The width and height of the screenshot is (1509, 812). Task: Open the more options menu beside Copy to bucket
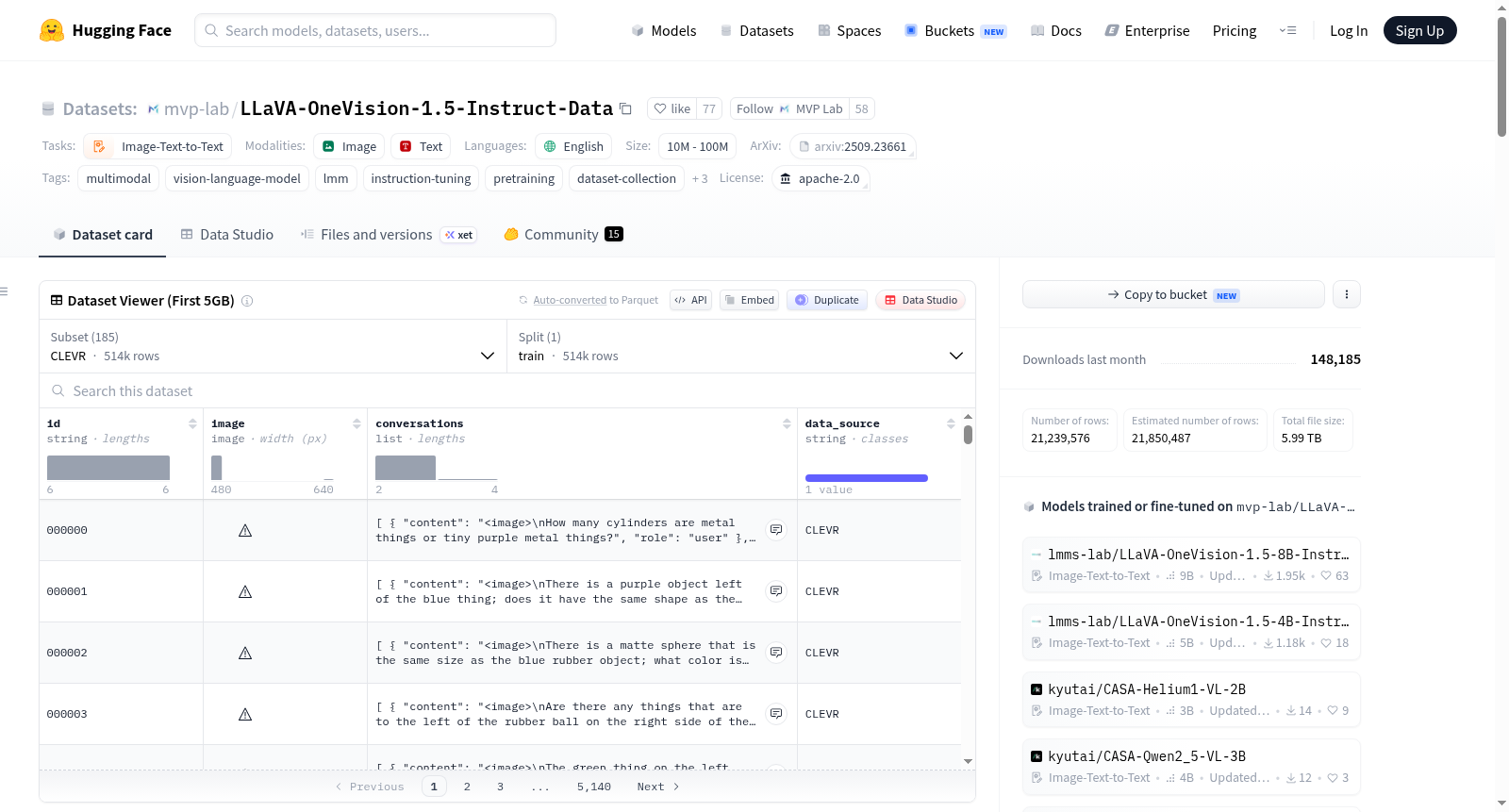(x=1346, y=294)
